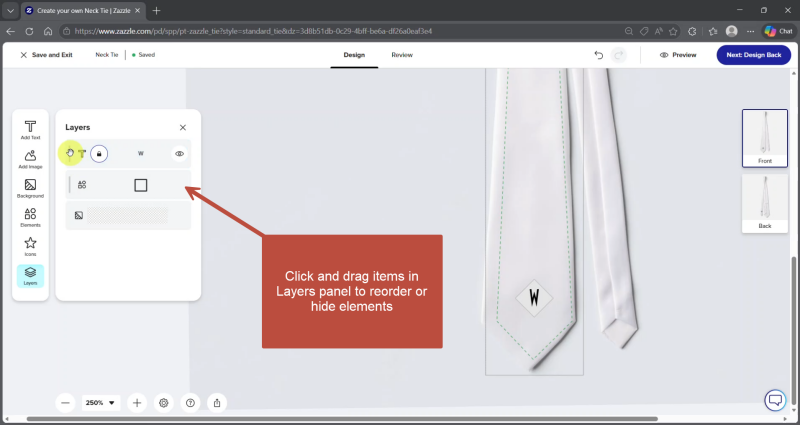Select the background layer row
The width and height of the screenshot is (800, 425).
tap(128, 215)
